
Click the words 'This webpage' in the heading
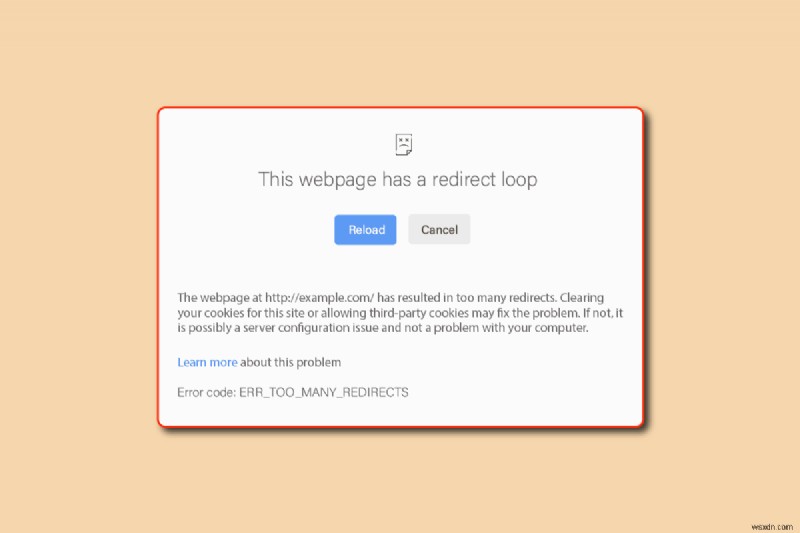[317, 180]
